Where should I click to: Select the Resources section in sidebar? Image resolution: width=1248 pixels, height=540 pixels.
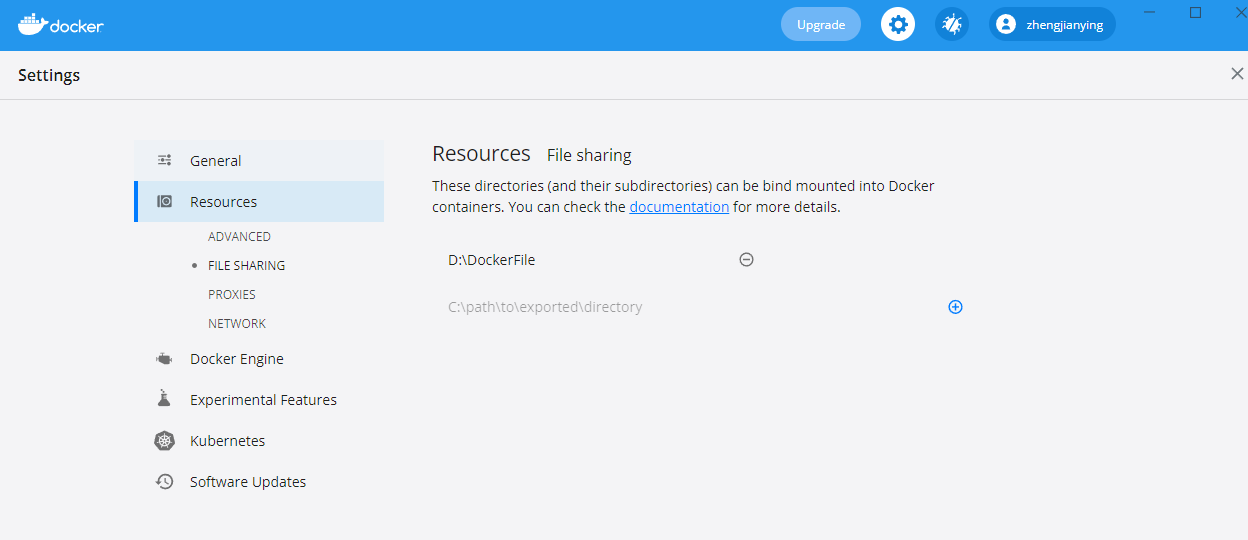pos(259,201)
